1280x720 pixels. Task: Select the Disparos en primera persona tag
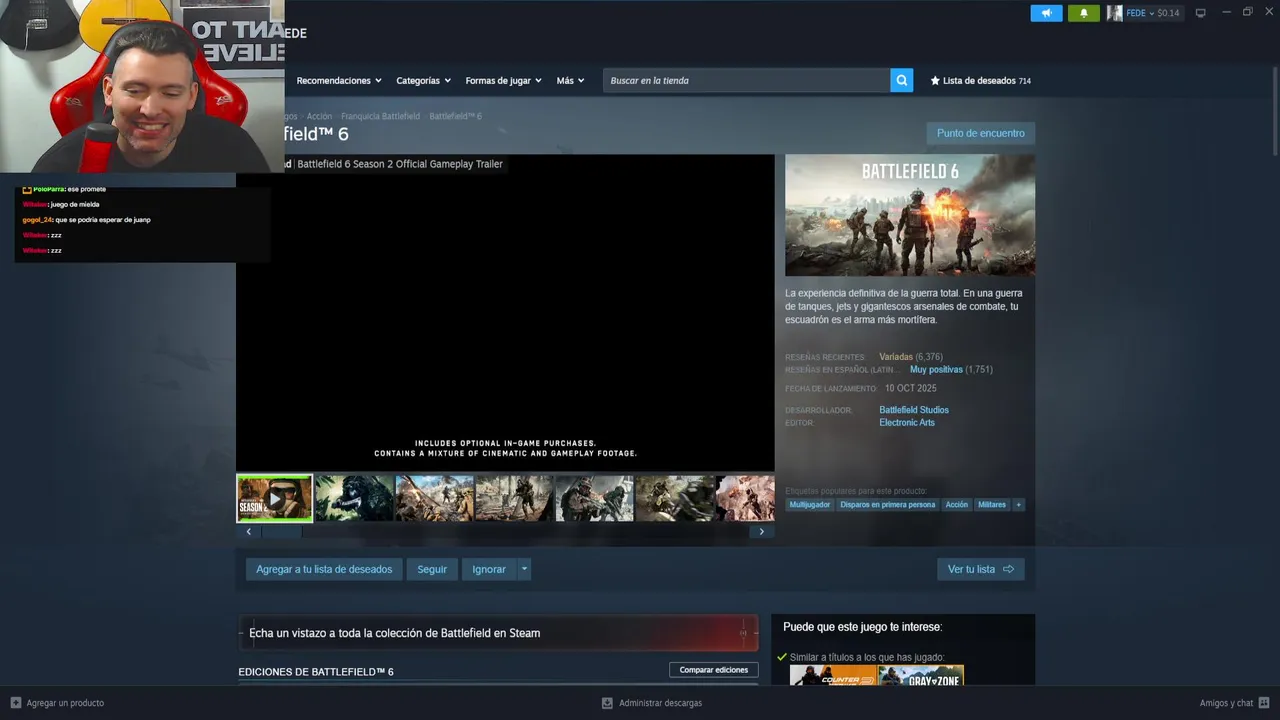click(888, 505)
